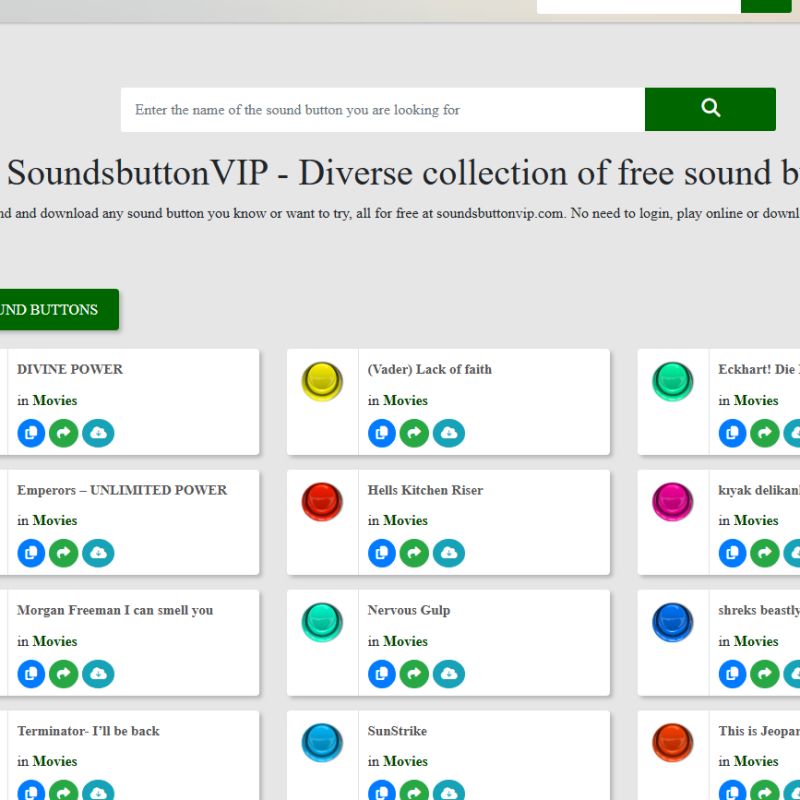Download Morgan Freeman I can smell you
The width and height of the screenshot is (800, 800).
[98, 674]
